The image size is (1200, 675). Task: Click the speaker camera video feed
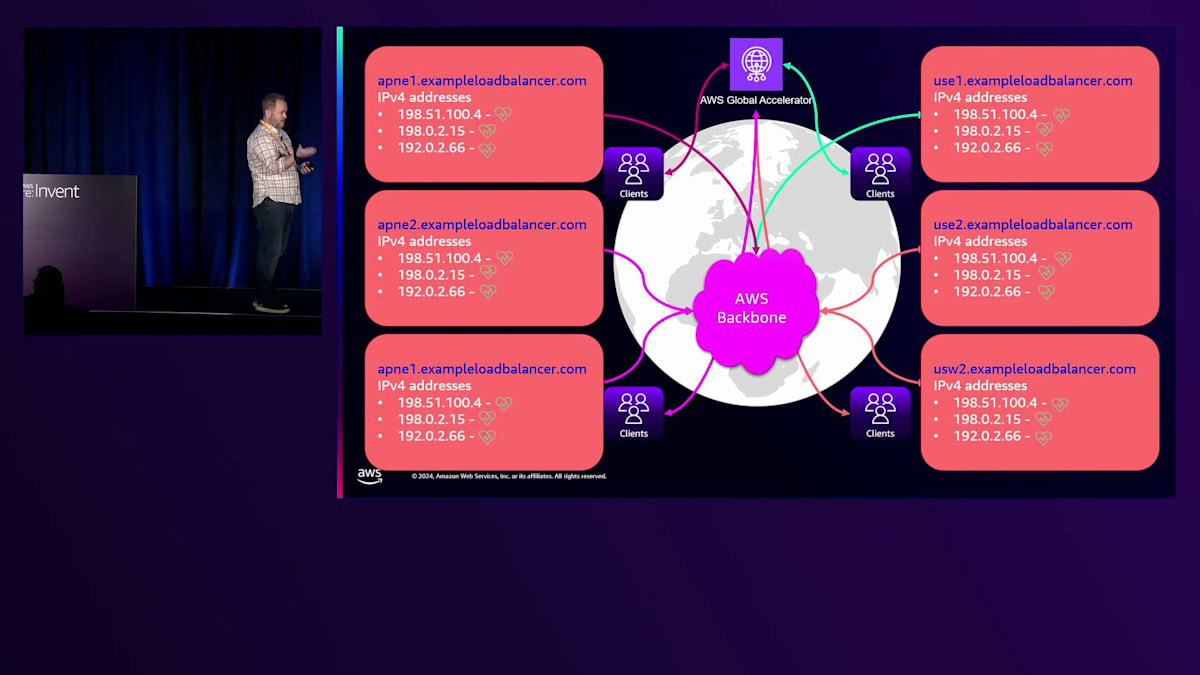coord(173,181)
